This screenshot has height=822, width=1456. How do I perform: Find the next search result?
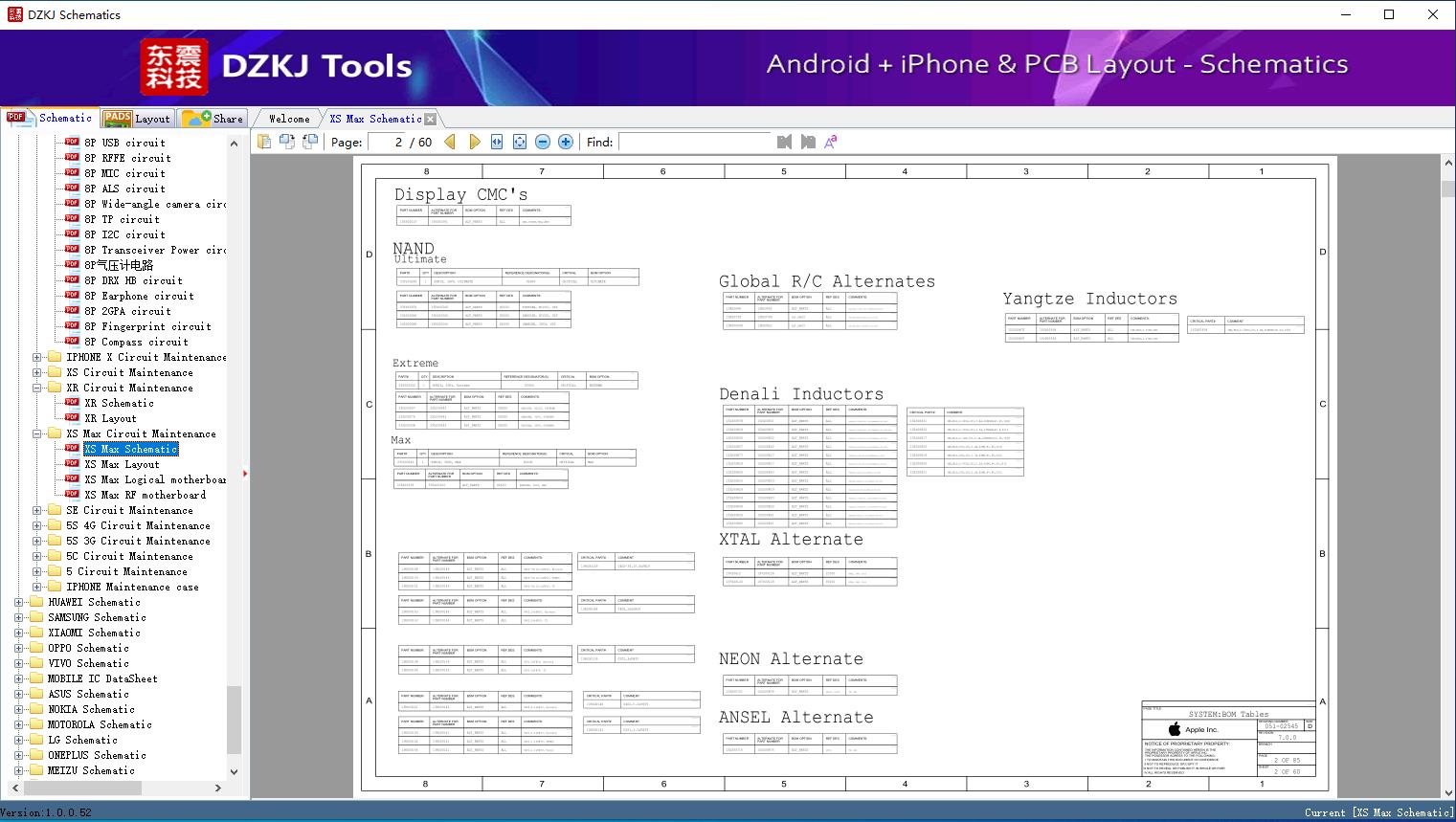click(x=808, y=142)
